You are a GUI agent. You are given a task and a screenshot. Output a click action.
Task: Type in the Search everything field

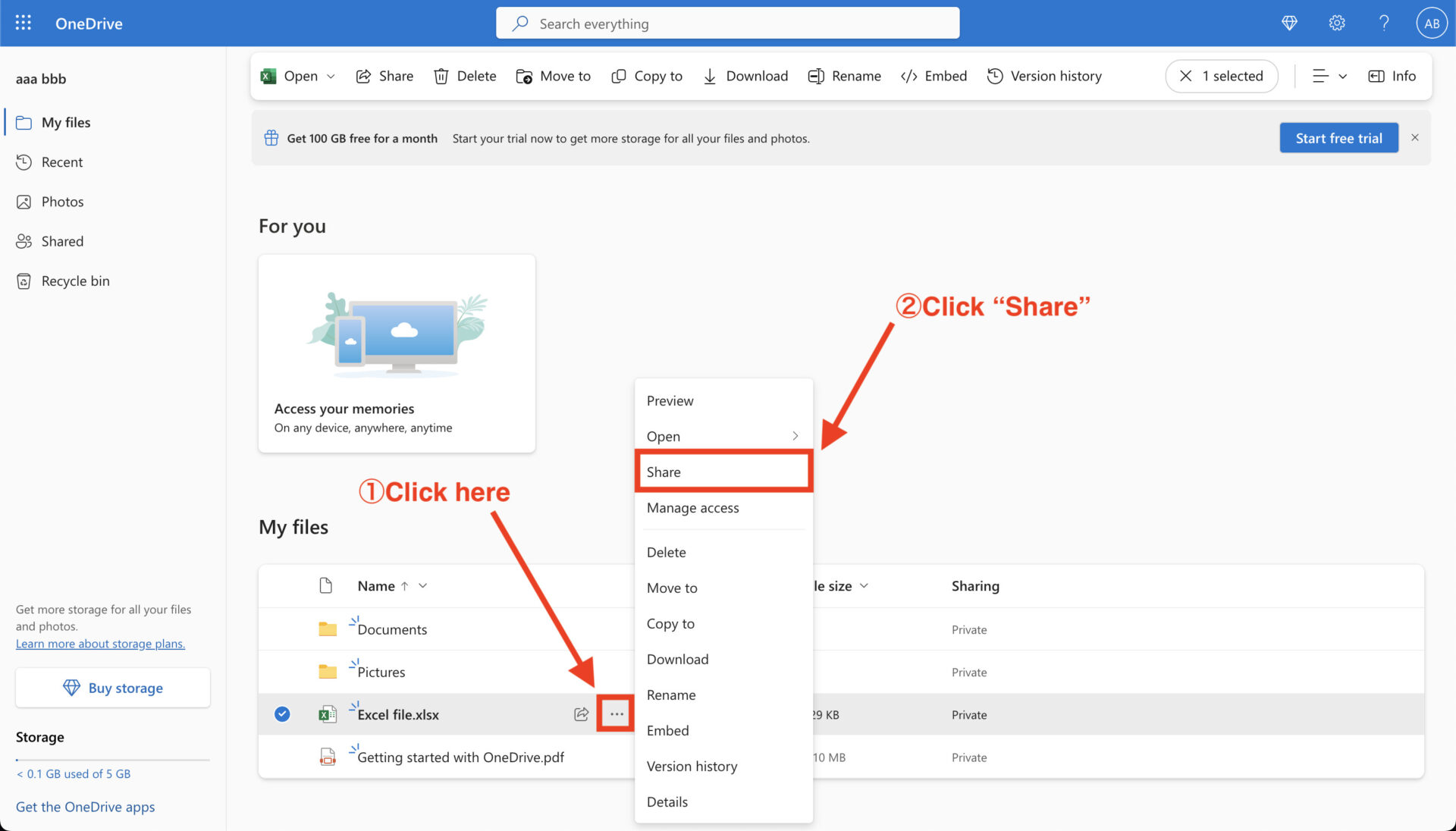coord(728,23)
